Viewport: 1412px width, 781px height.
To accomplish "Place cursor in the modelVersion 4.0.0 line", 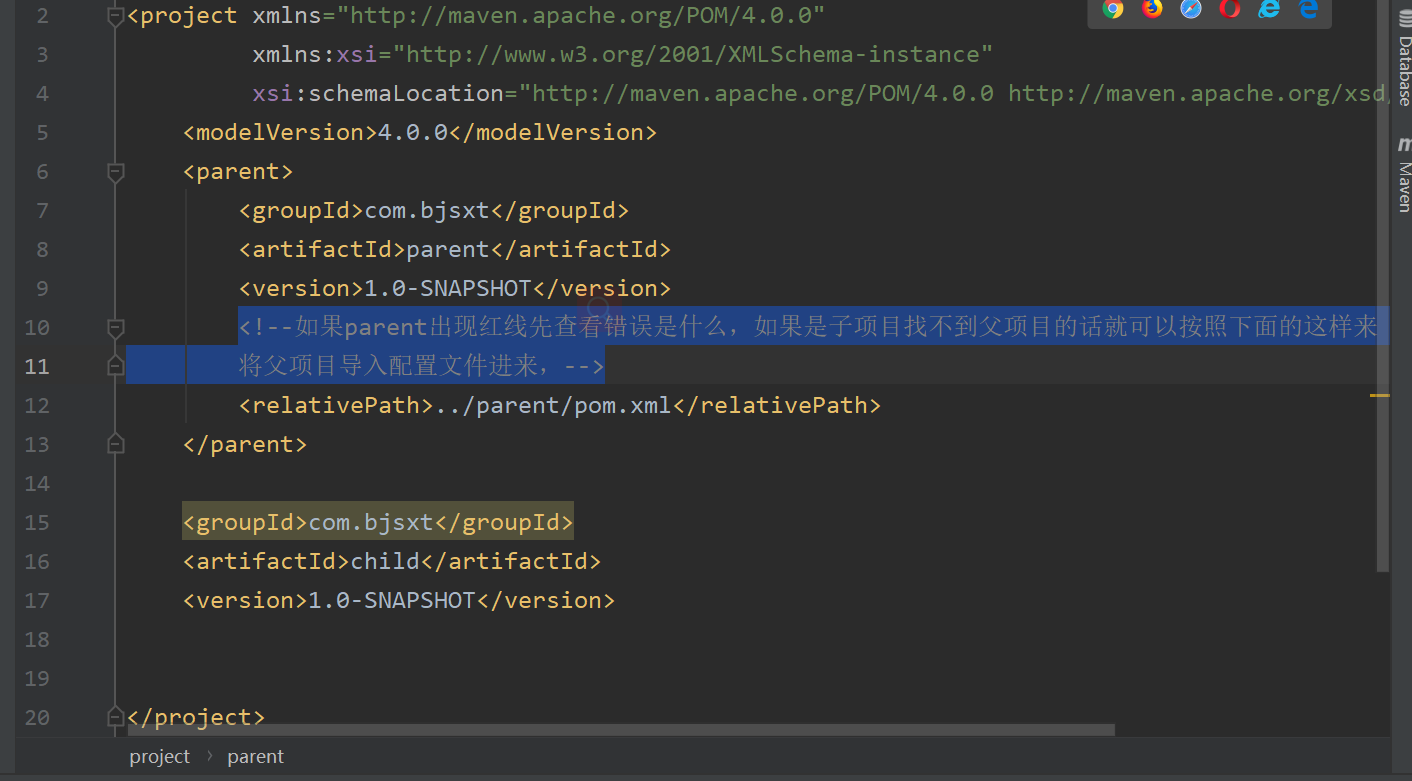I will pyautogui.click(x=420, y=132).
